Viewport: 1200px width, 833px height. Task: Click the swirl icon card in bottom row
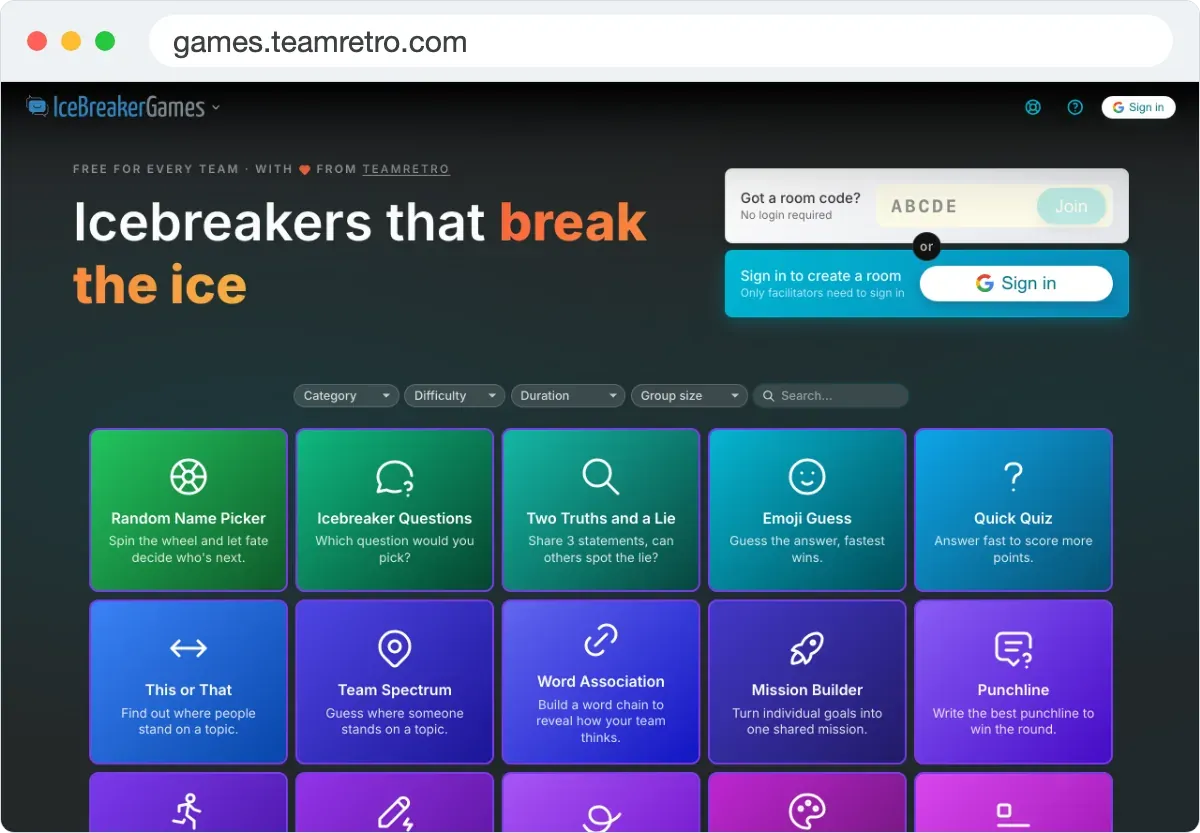[601, 802]
